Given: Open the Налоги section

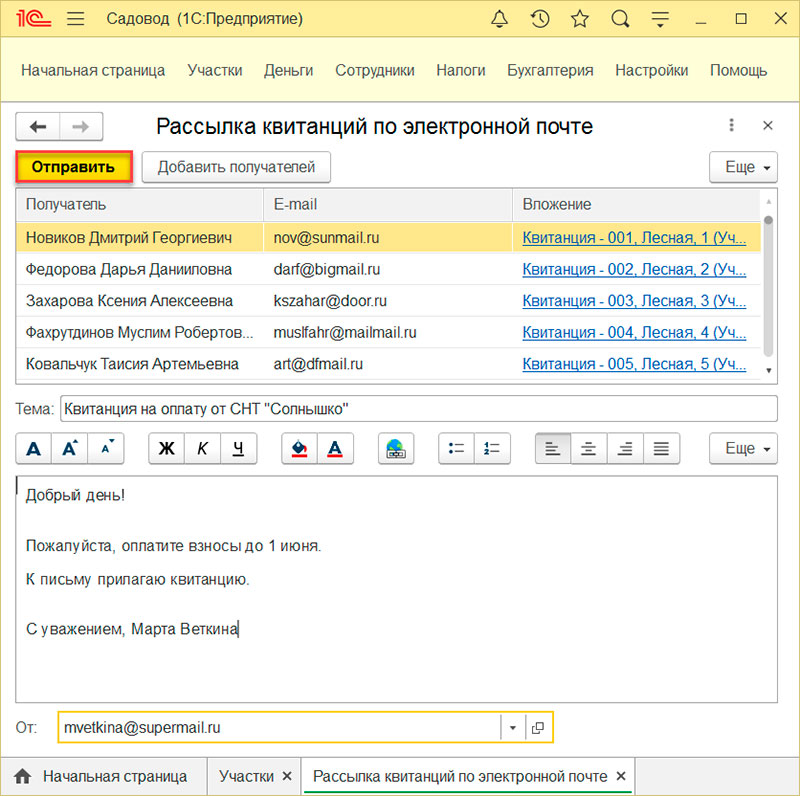Looking at the screenshot, I should pos(461,70).
